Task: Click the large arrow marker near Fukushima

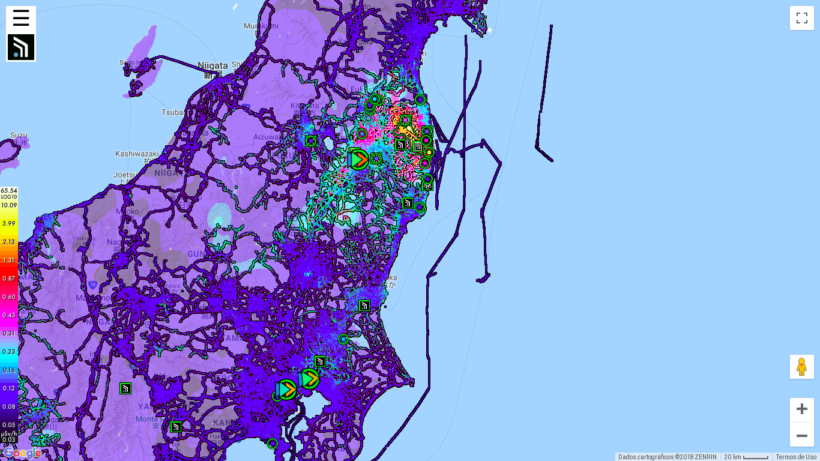Action: tap(358, 159)
